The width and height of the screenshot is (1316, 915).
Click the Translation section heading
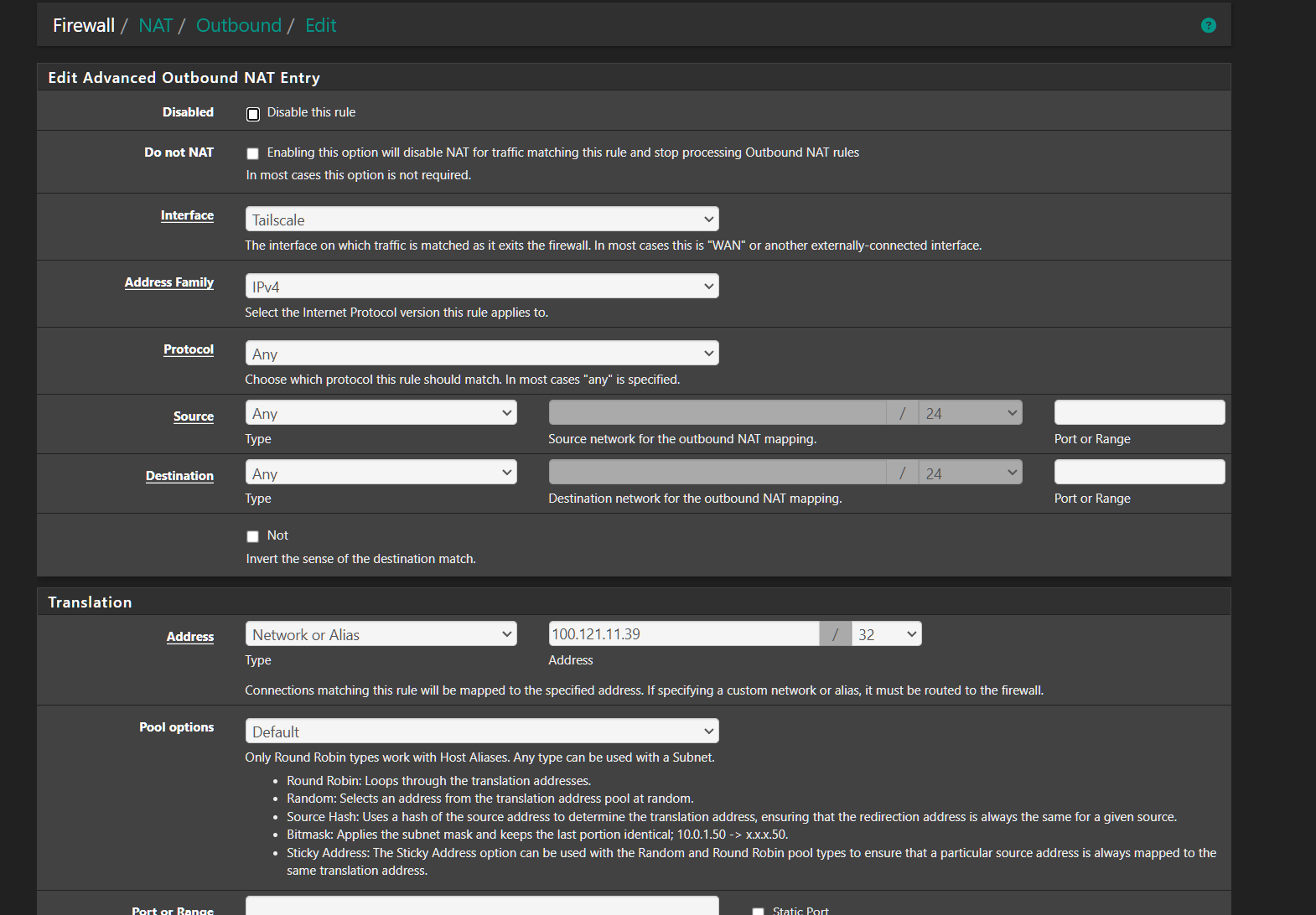click(90, 602)
